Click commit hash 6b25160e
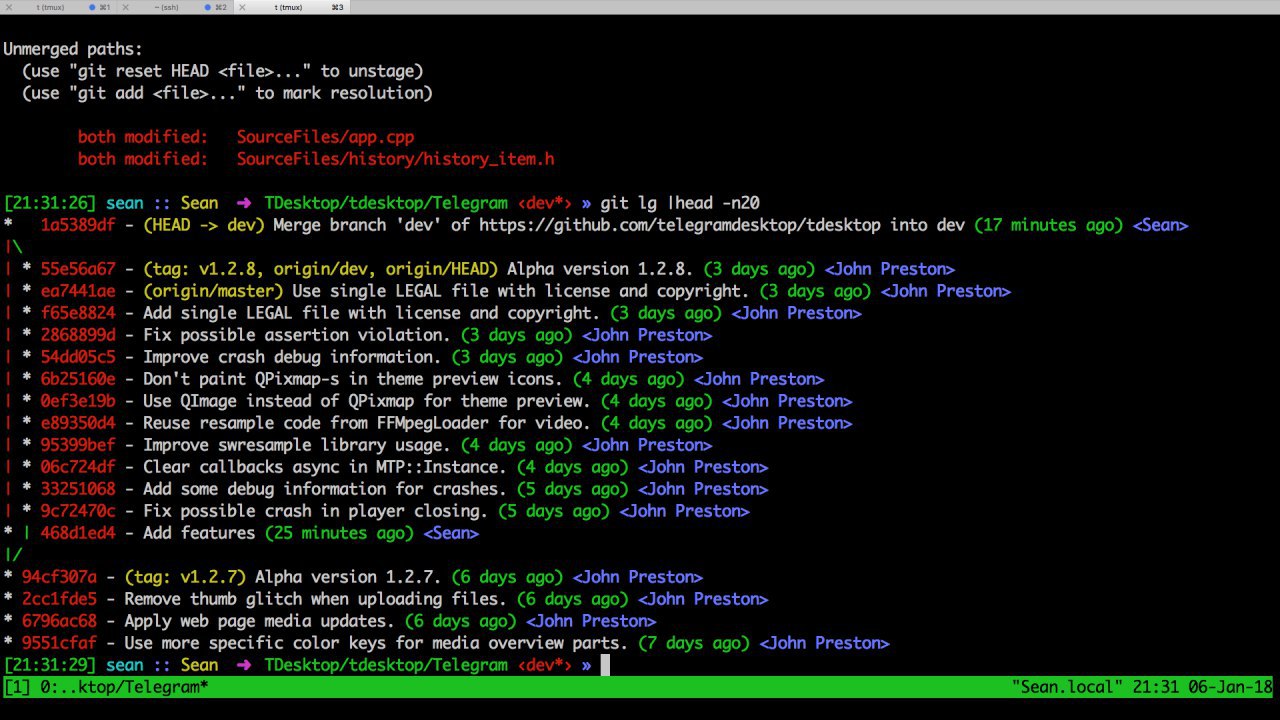This screenshot has width=1280, height=720. [78, 379]
